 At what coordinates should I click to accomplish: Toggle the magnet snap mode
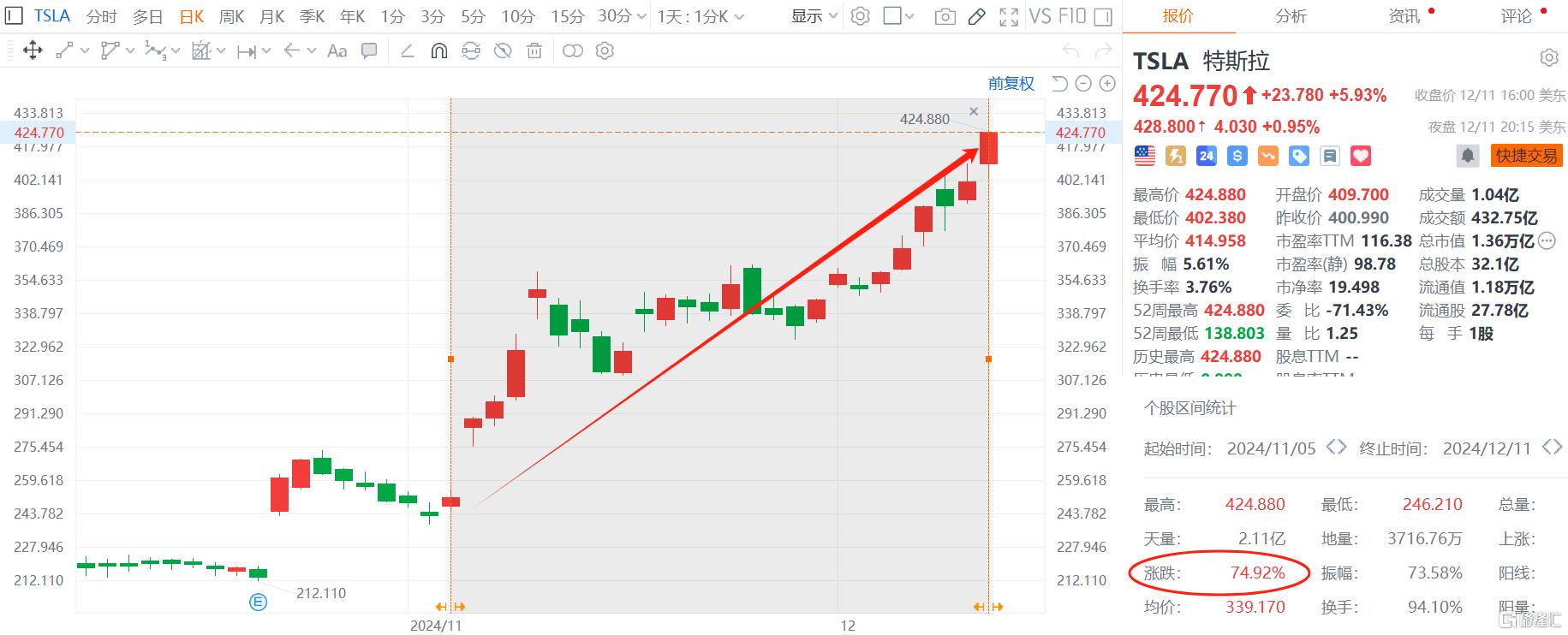[438, 51]
